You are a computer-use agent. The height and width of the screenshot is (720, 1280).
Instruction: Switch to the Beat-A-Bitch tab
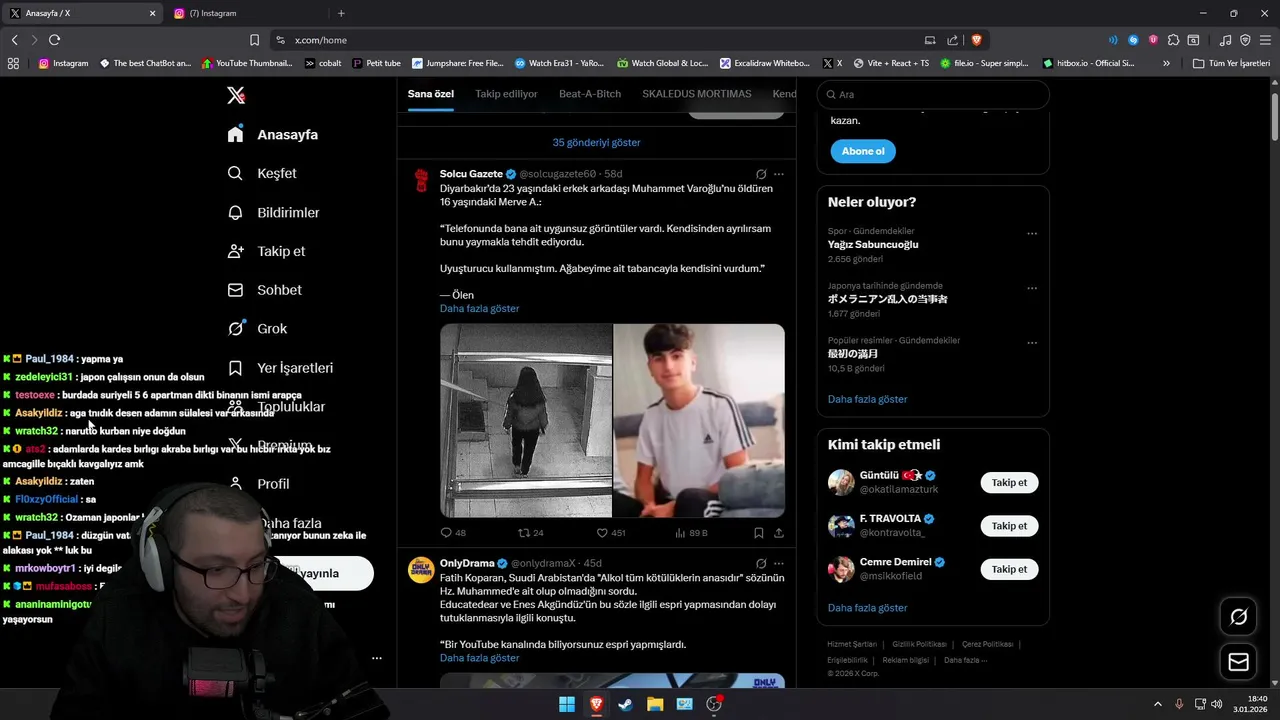click(590, 94)
